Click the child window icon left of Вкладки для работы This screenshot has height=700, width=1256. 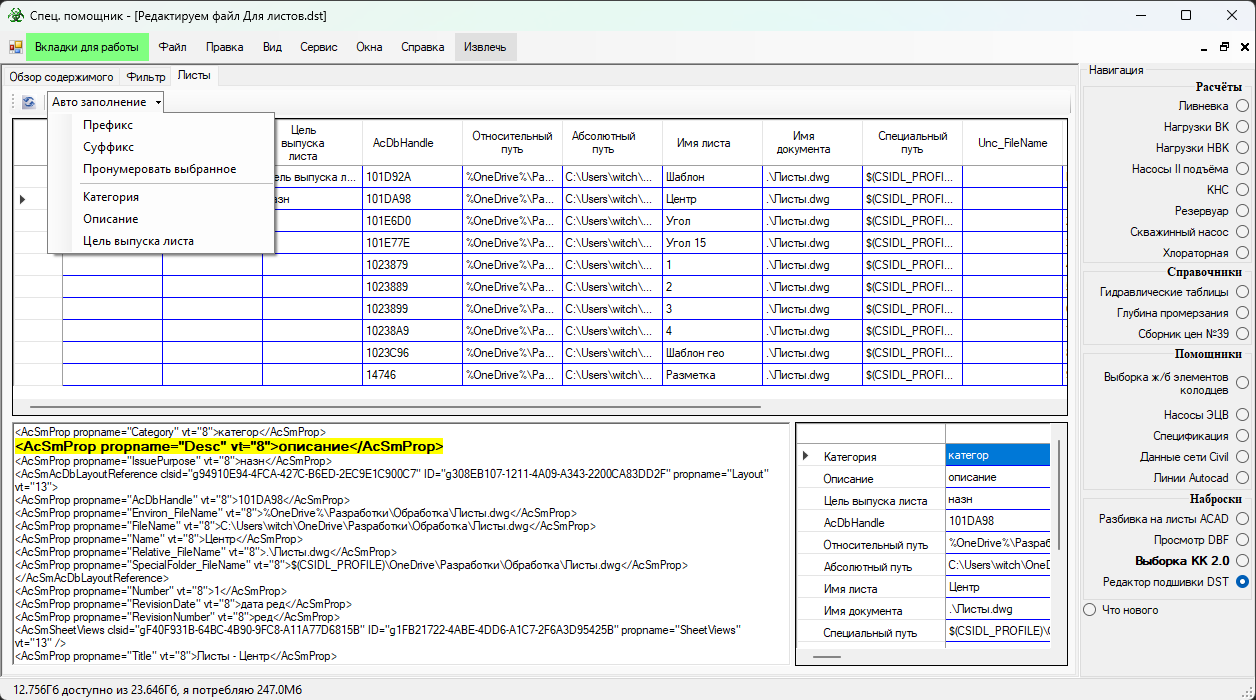16,47
